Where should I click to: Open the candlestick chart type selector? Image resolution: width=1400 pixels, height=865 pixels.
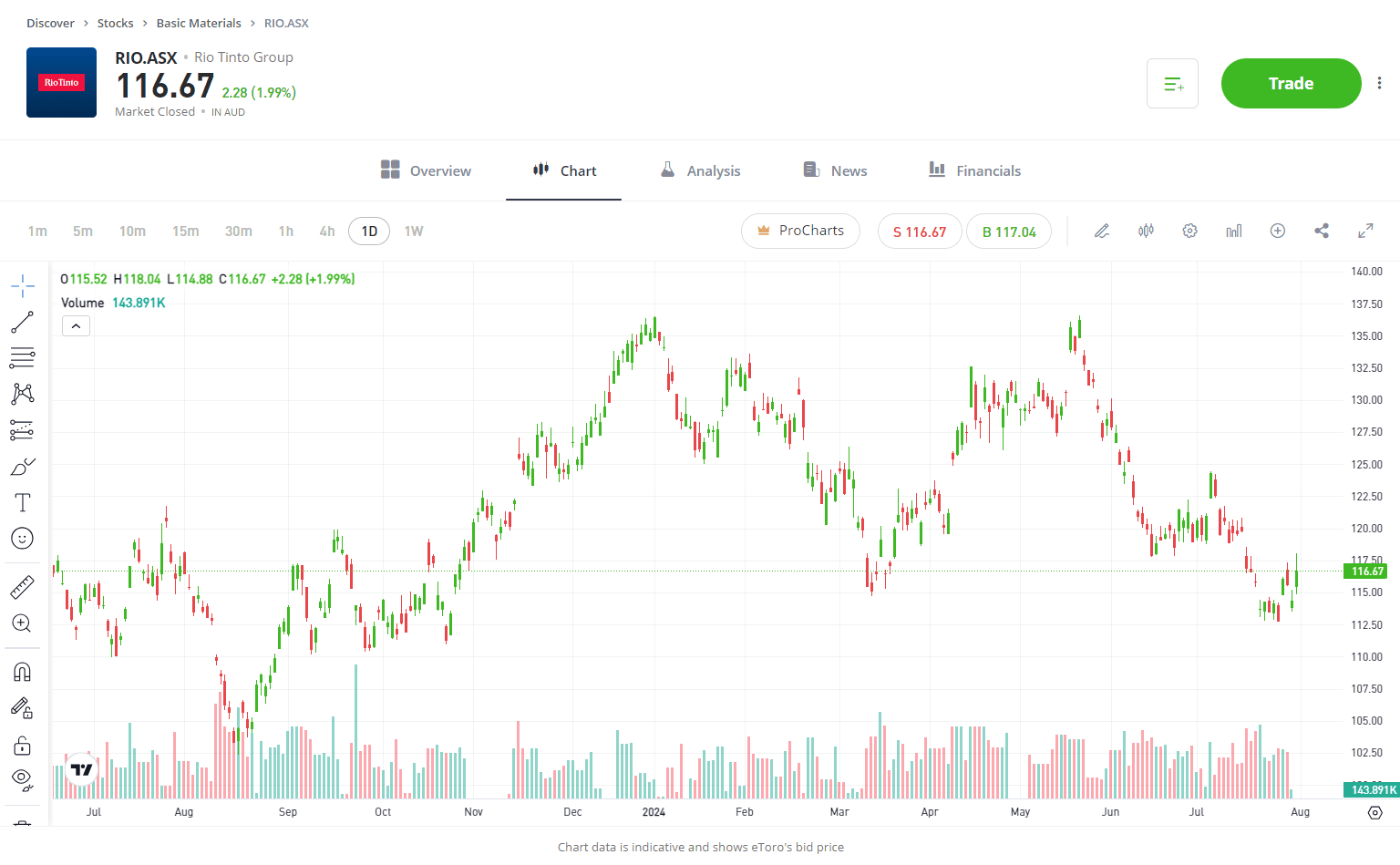1146,231
